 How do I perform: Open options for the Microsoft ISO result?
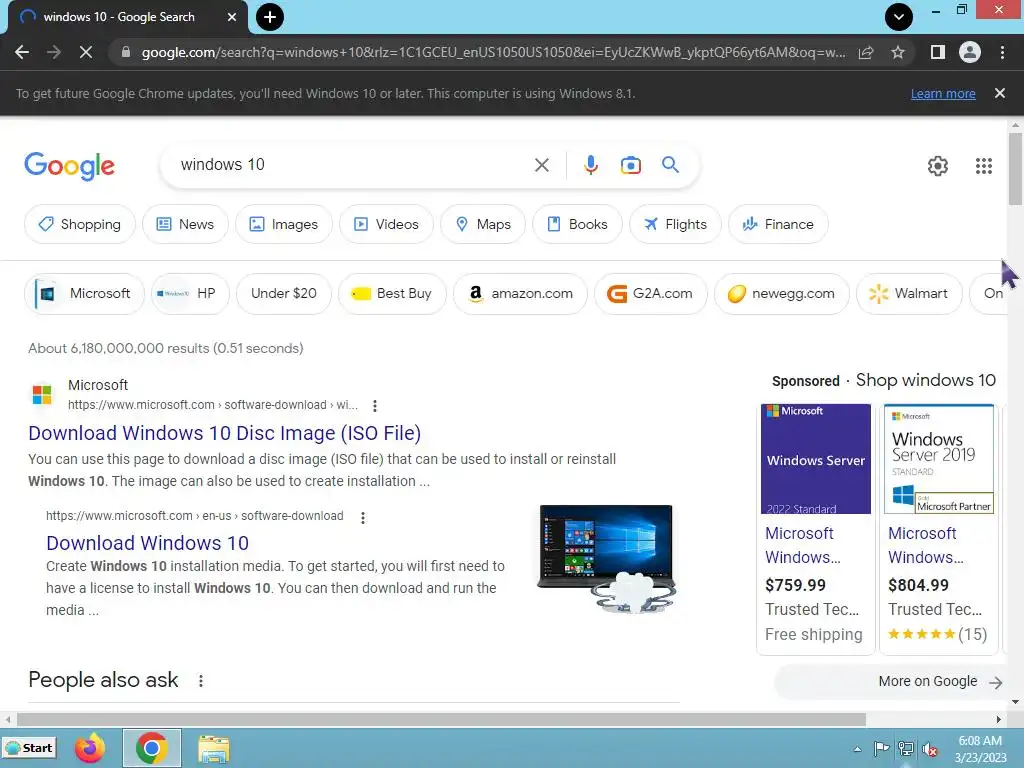tap(375, 406)
